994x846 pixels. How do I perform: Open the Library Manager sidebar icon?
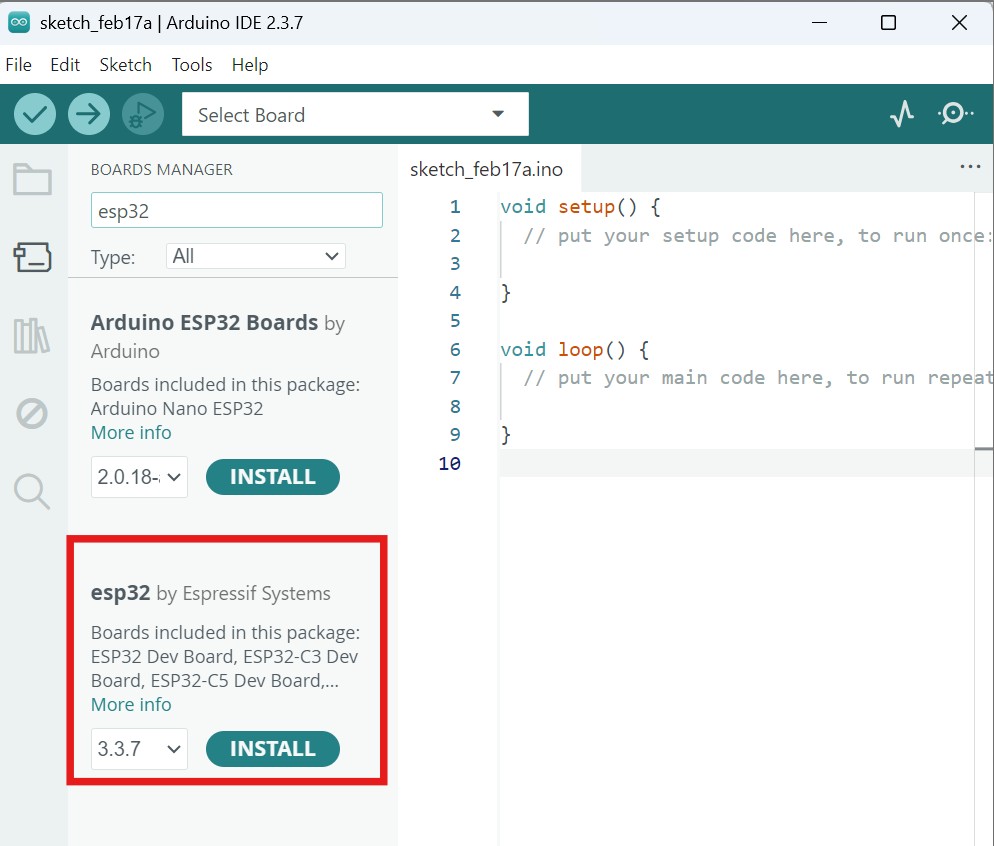pyautogui.click(x=32, y=335)
